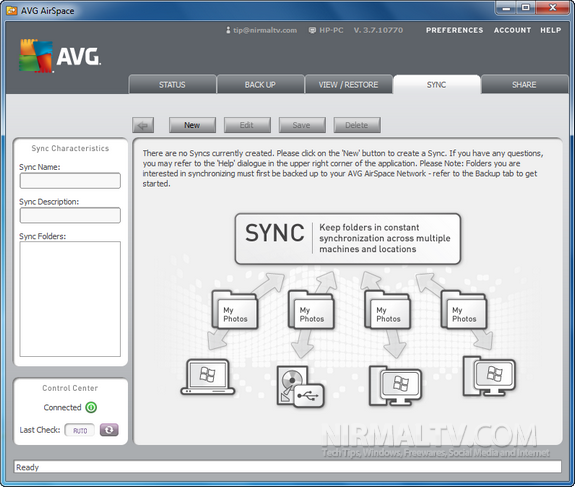Select the SYNC tab
Screen dimensions: 575x487
[436, 85]
